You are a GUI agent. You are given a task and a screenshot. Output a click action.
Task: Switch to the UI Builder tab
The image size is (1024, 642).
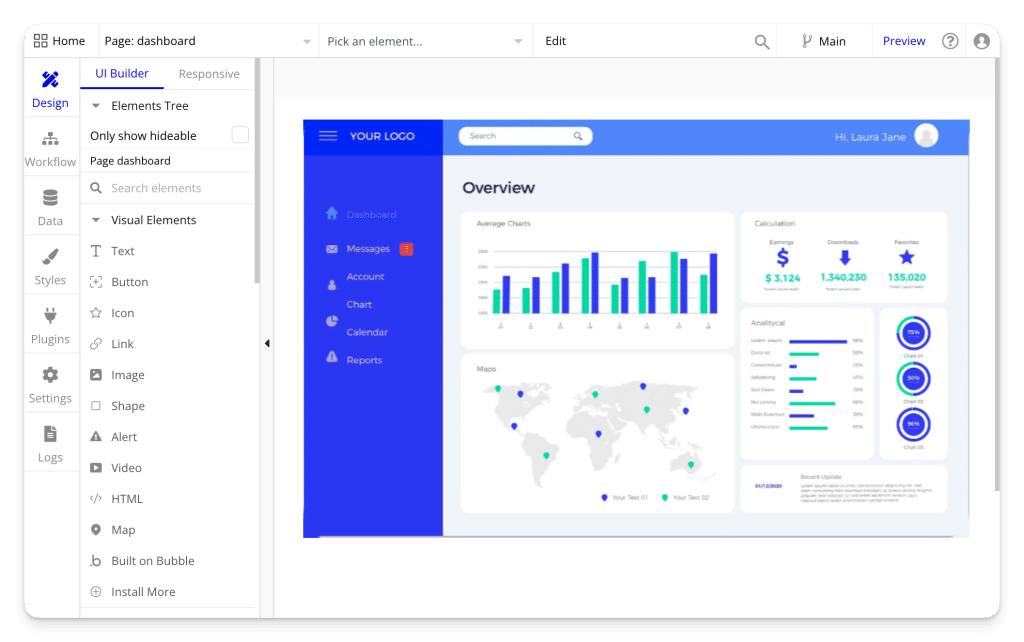(x=122, y=74)
